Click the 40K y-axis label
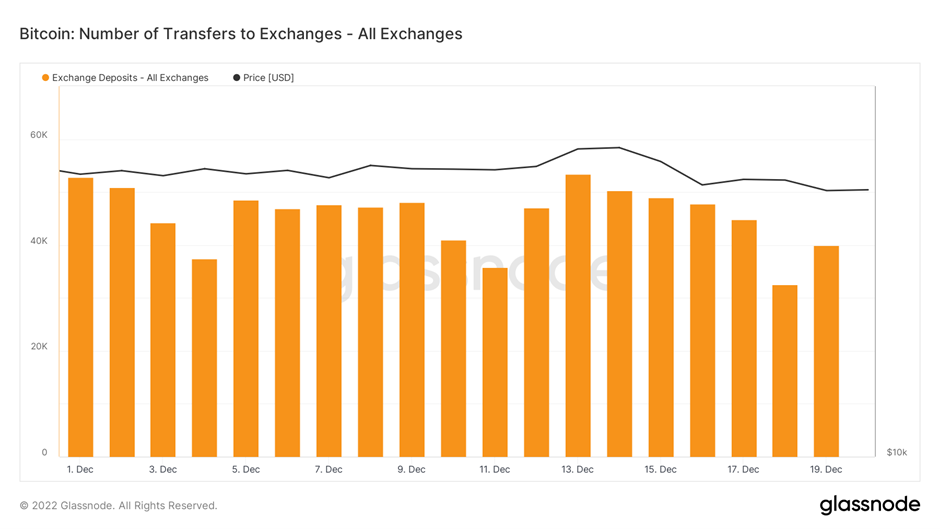Viewport: 940px width, 529px height. click(x=38, y=242)
